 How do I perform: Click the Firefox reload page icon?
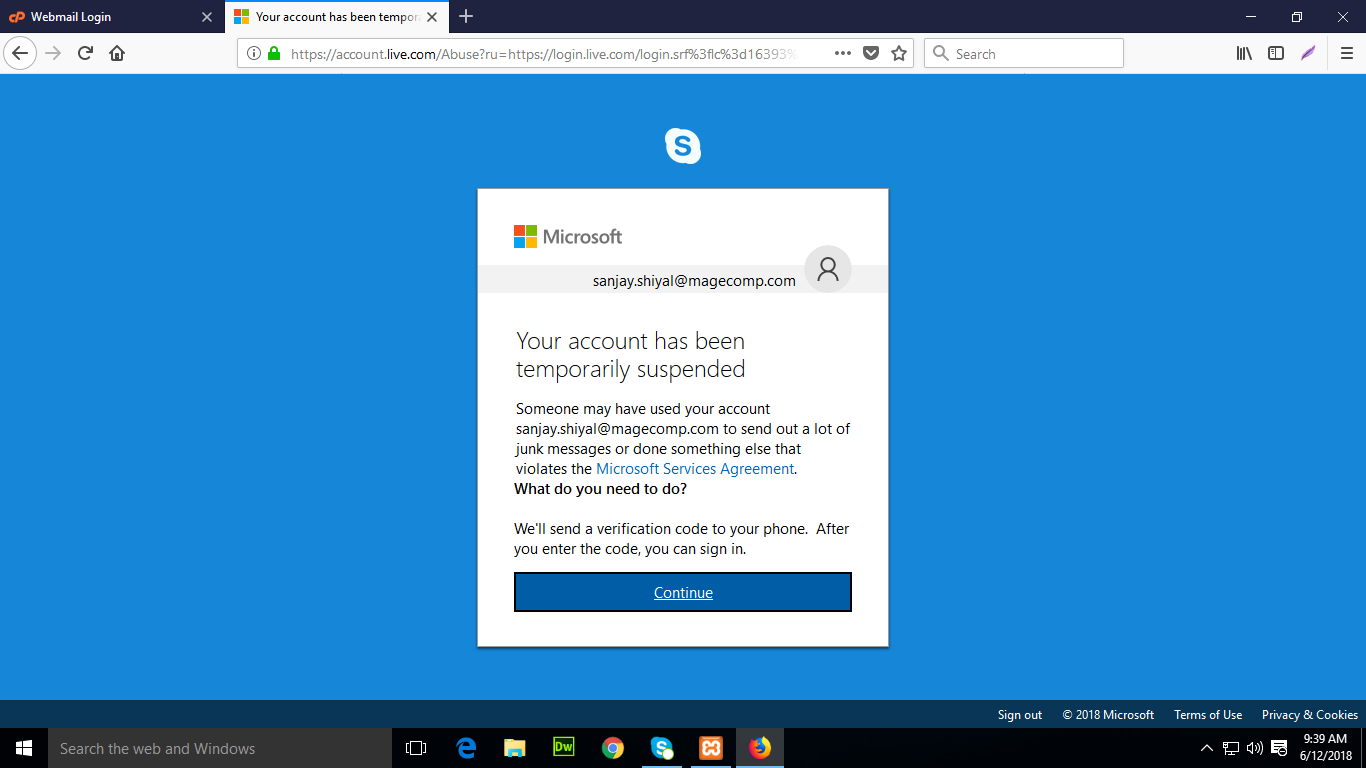pos(85,54)
